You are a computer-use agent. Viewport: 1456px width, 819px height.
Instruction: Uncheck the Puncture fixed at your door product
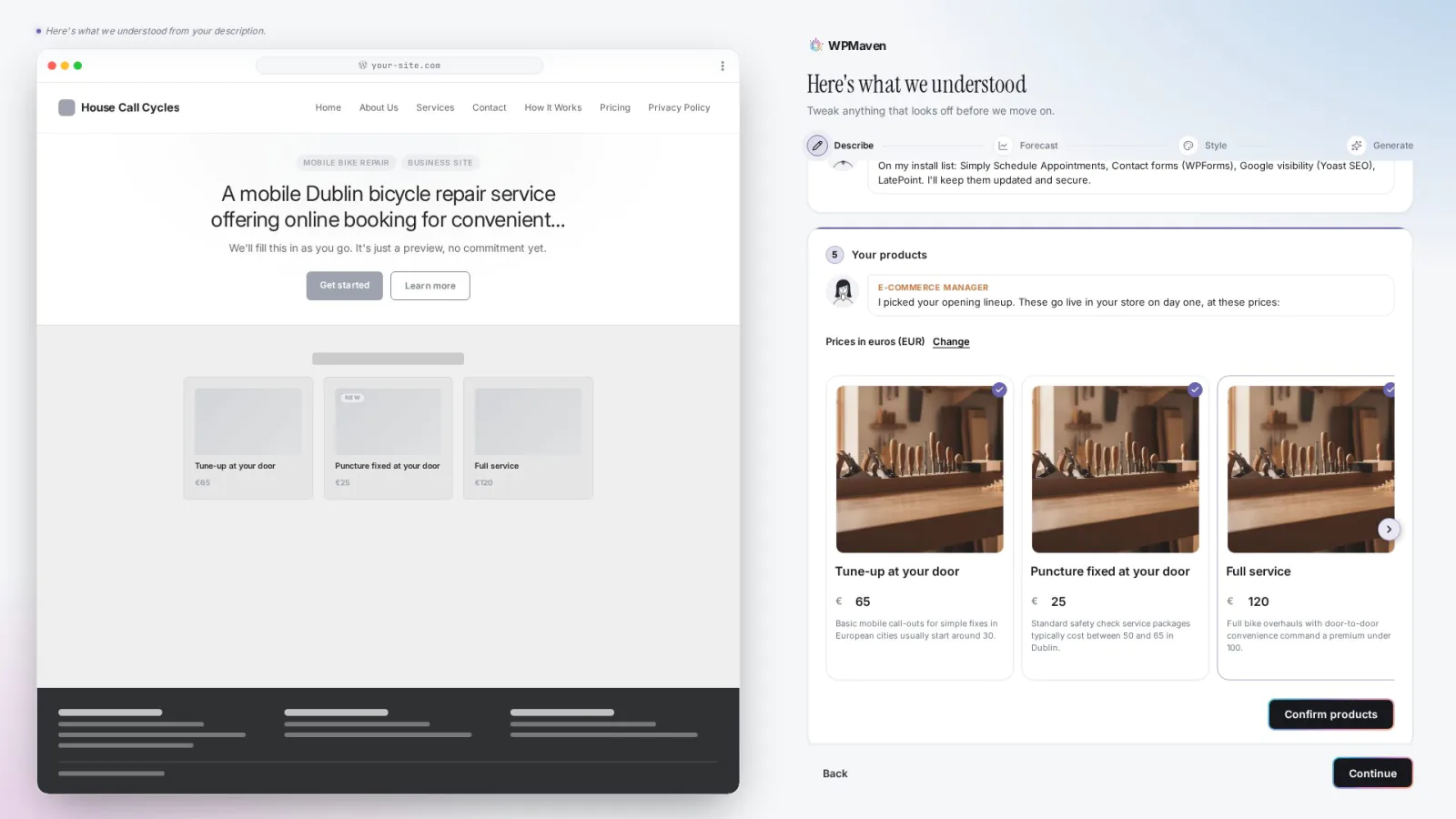1195,389
